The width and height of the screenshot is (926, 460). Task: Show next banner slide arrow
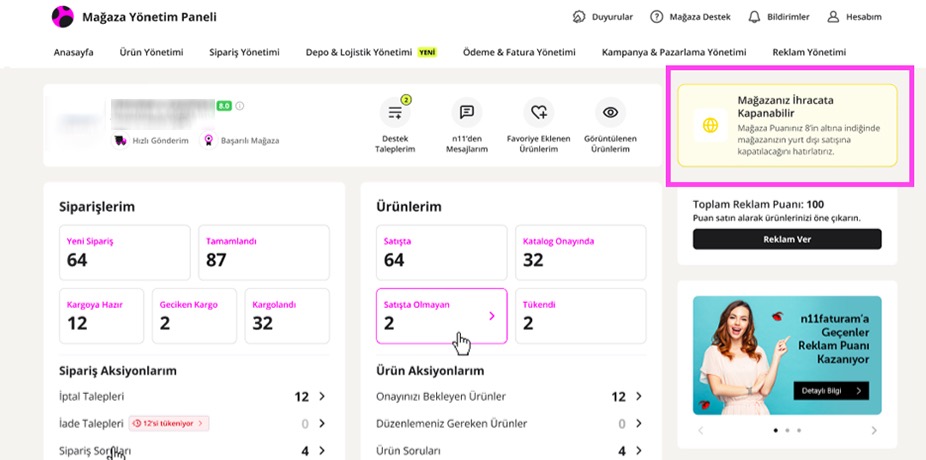pyautogui.click(x=874, y=430)
